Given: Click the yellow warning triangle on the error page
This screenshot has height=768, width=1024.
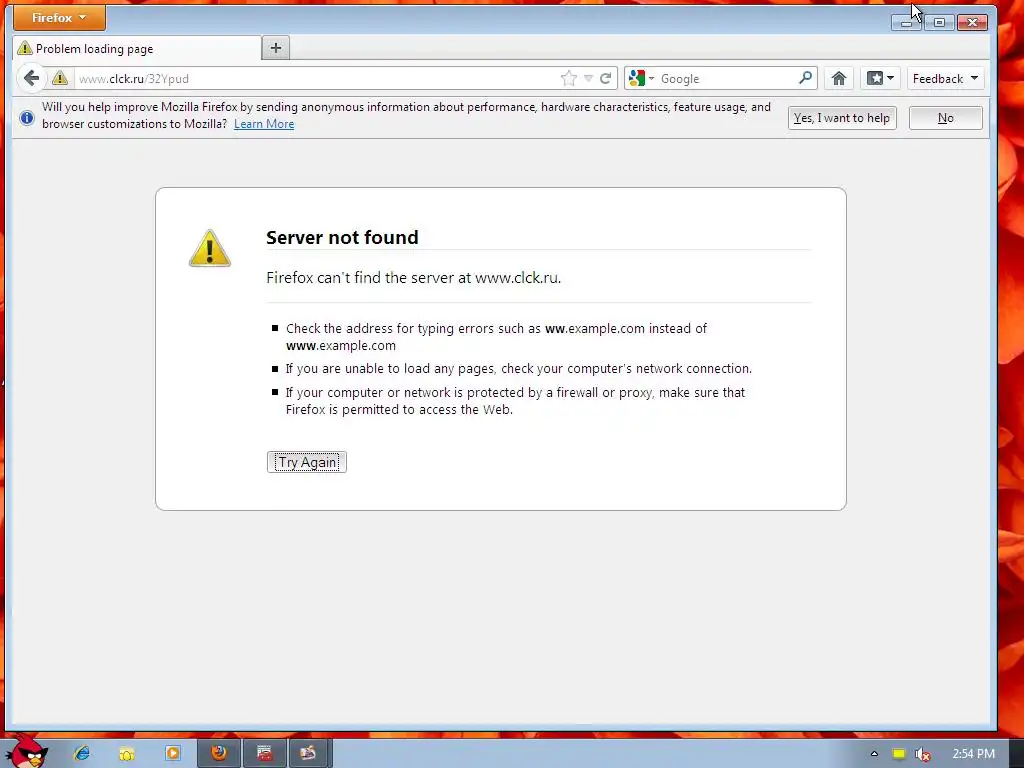Looking at the screenshot, I should (x=210, y=248).
